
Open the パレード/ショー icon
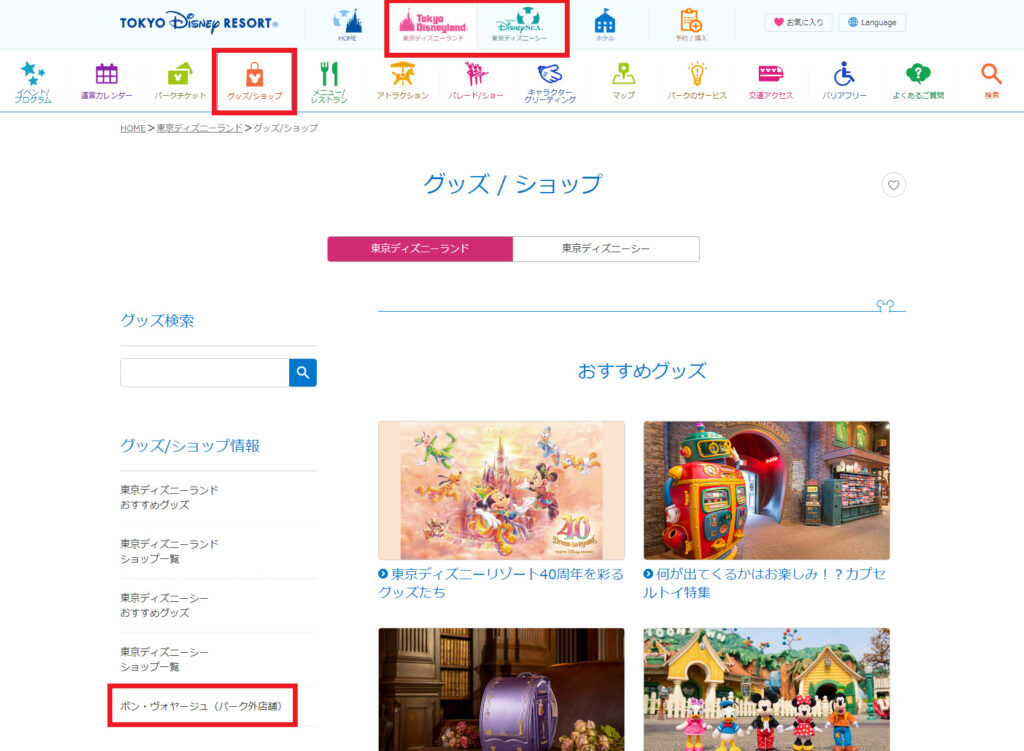point(476,82)
